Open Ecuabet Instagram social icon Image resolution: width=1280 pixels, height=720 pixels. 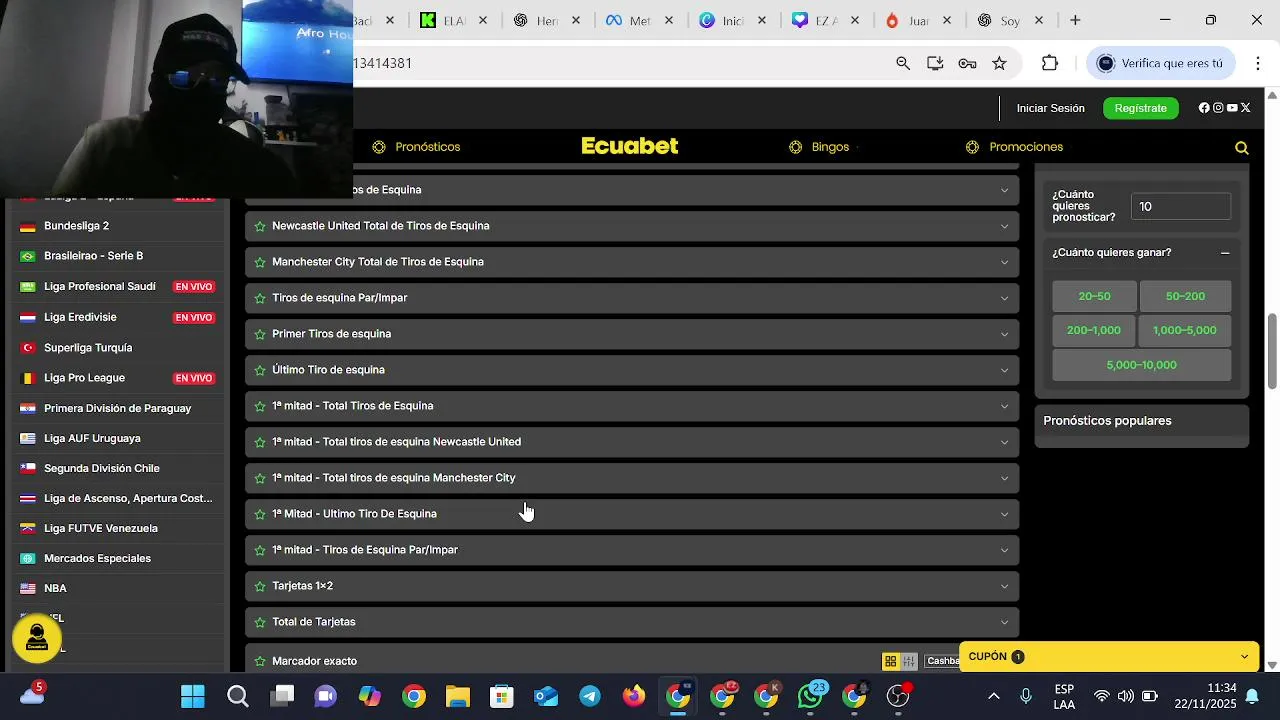(x=1218, y=108)
